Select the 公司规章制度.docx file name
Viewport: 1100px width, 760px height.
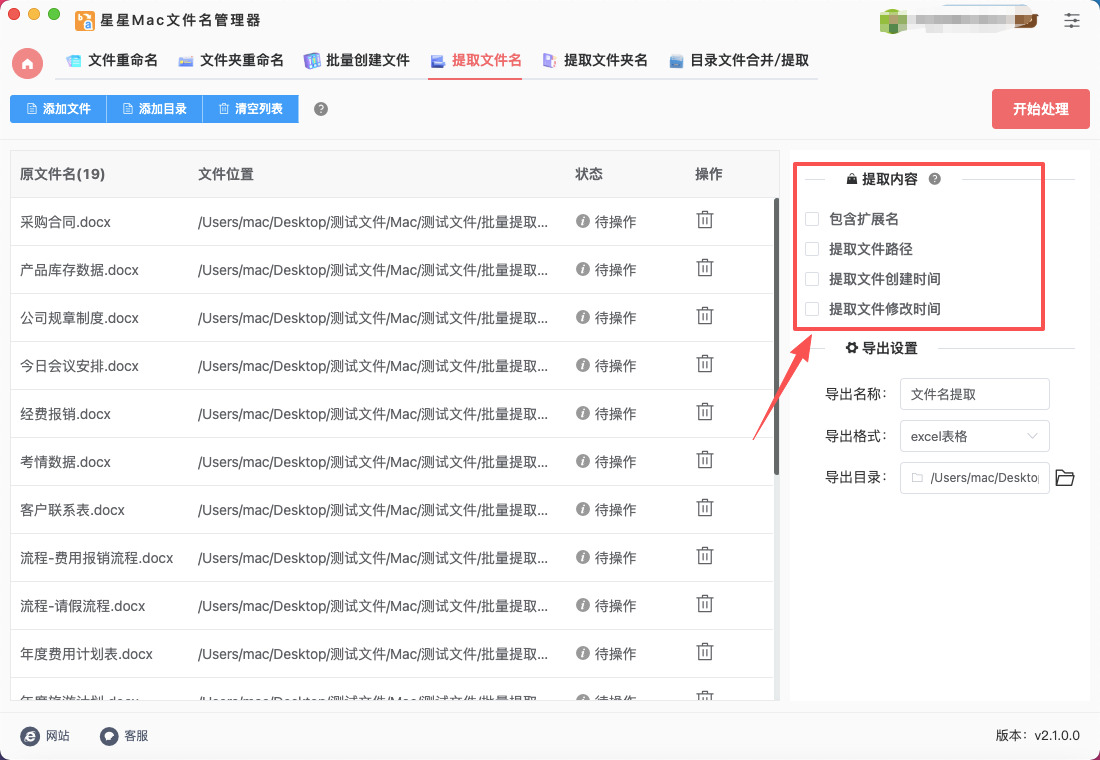pos(79,318)
